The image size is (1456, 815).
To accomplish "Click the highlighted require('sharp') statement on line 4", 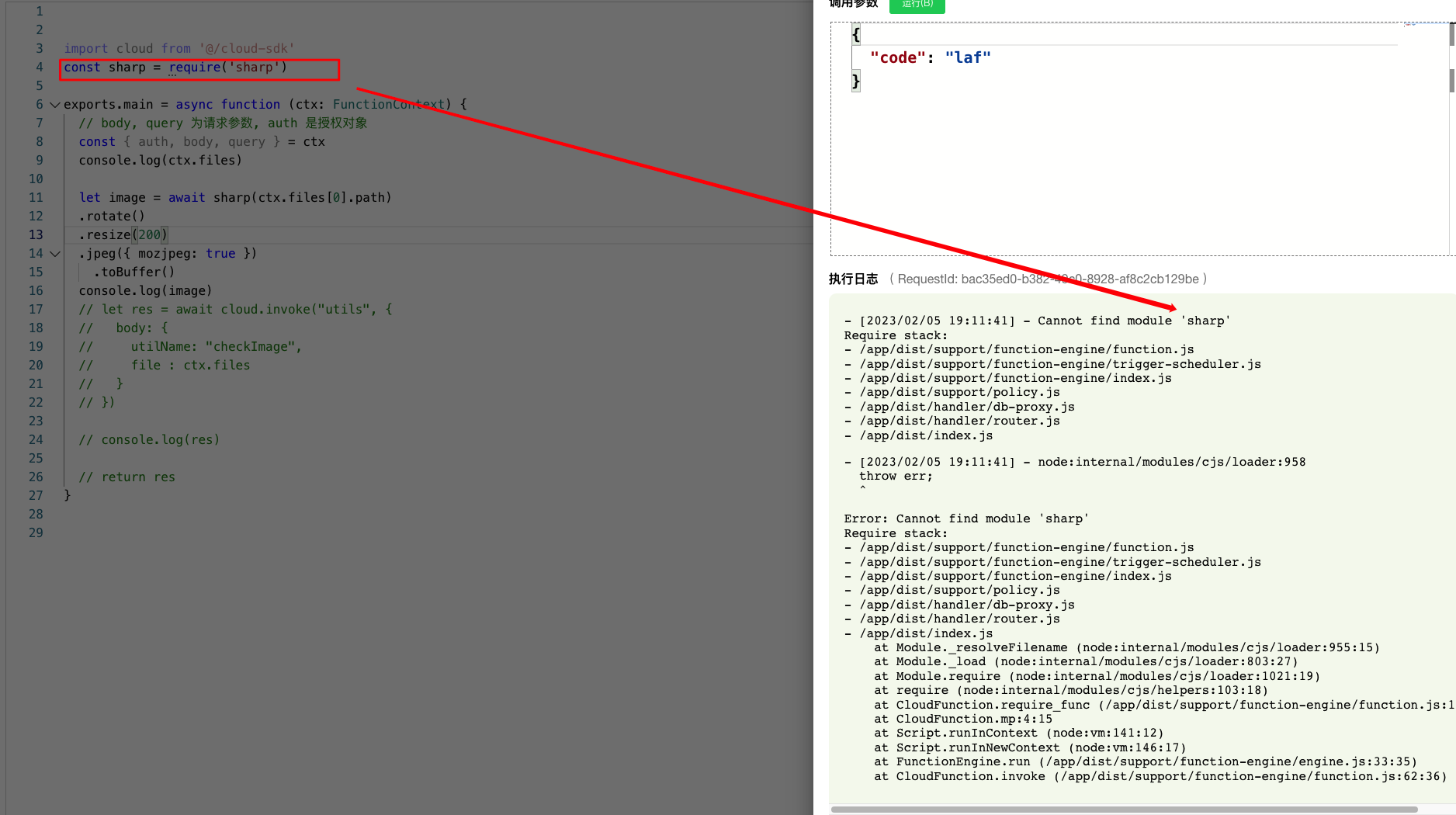I will click(198, 68).
